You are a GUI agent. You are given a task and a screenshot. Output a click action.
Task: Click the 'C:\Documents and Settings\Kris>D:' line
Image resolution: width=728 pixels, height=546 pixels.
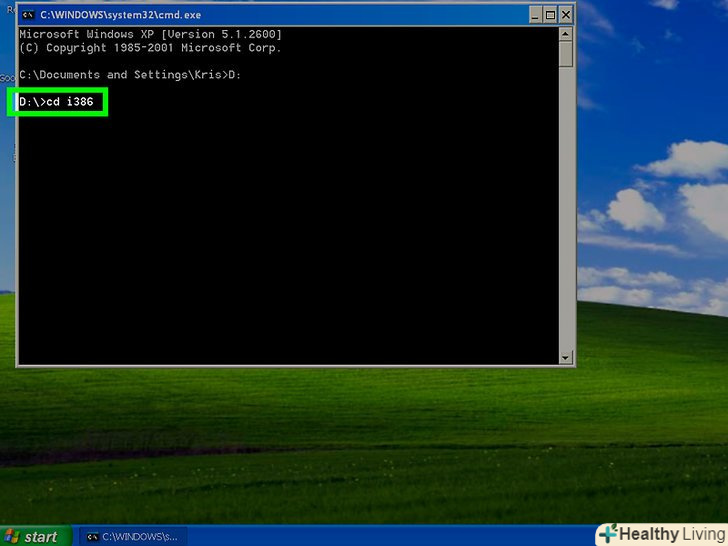pos(130,75)
